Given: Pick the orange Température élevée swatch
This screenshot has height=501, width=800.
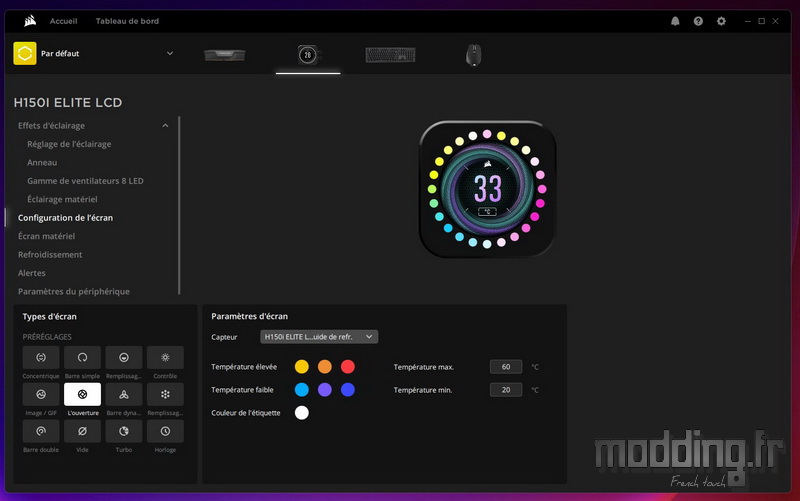Looking at the screenshot, I should (324, 366).
